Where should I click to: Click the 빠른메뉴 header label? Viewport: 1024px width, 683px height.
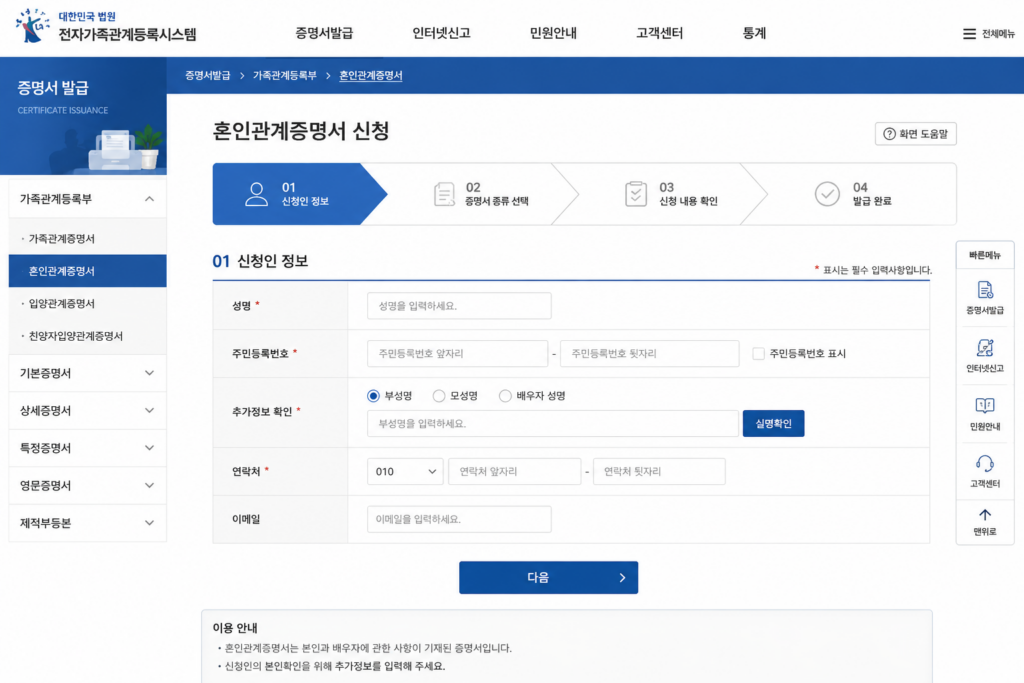click(x=985, y=255)
